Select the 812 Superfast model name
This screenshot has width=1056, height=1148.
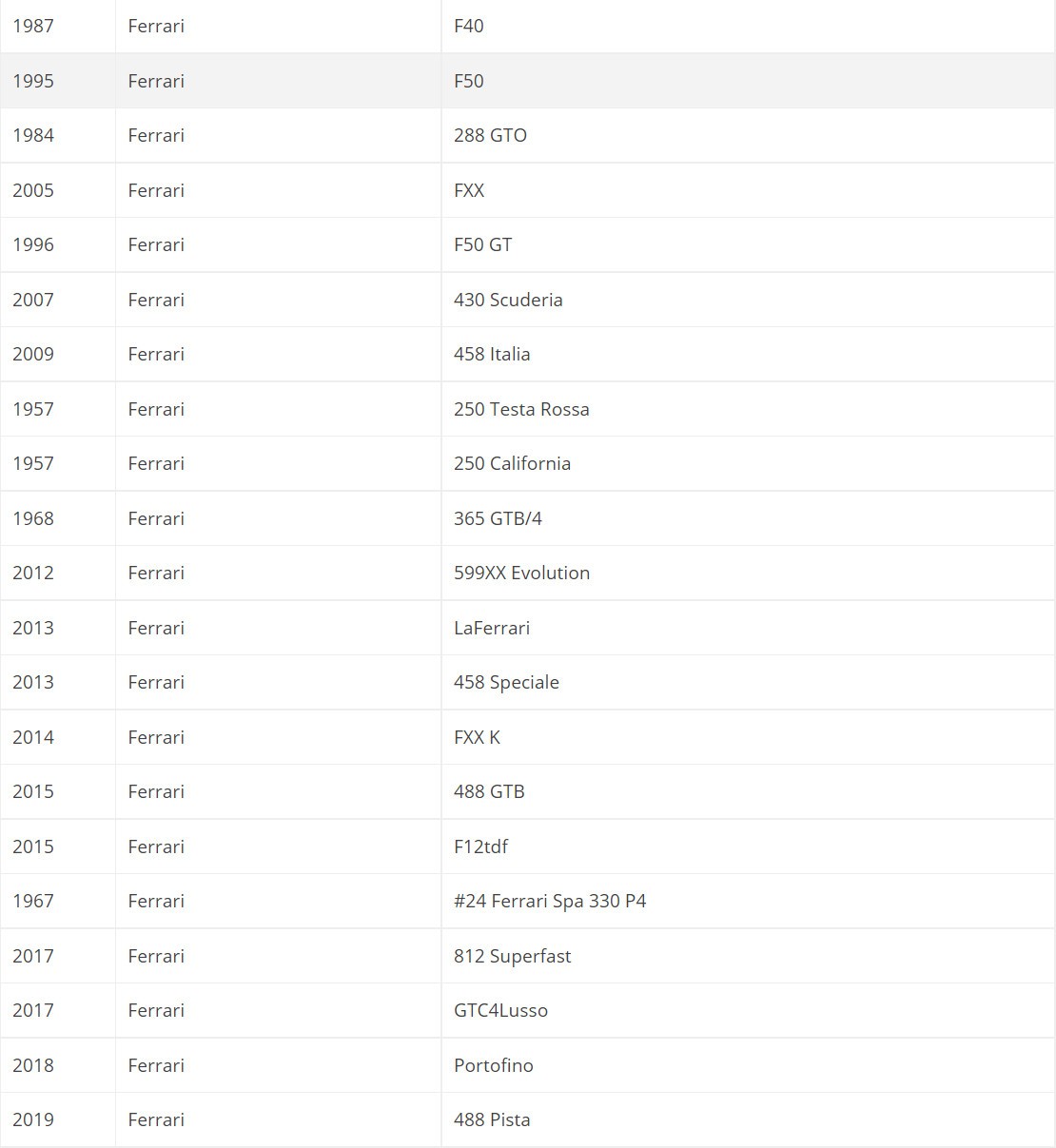512,956
